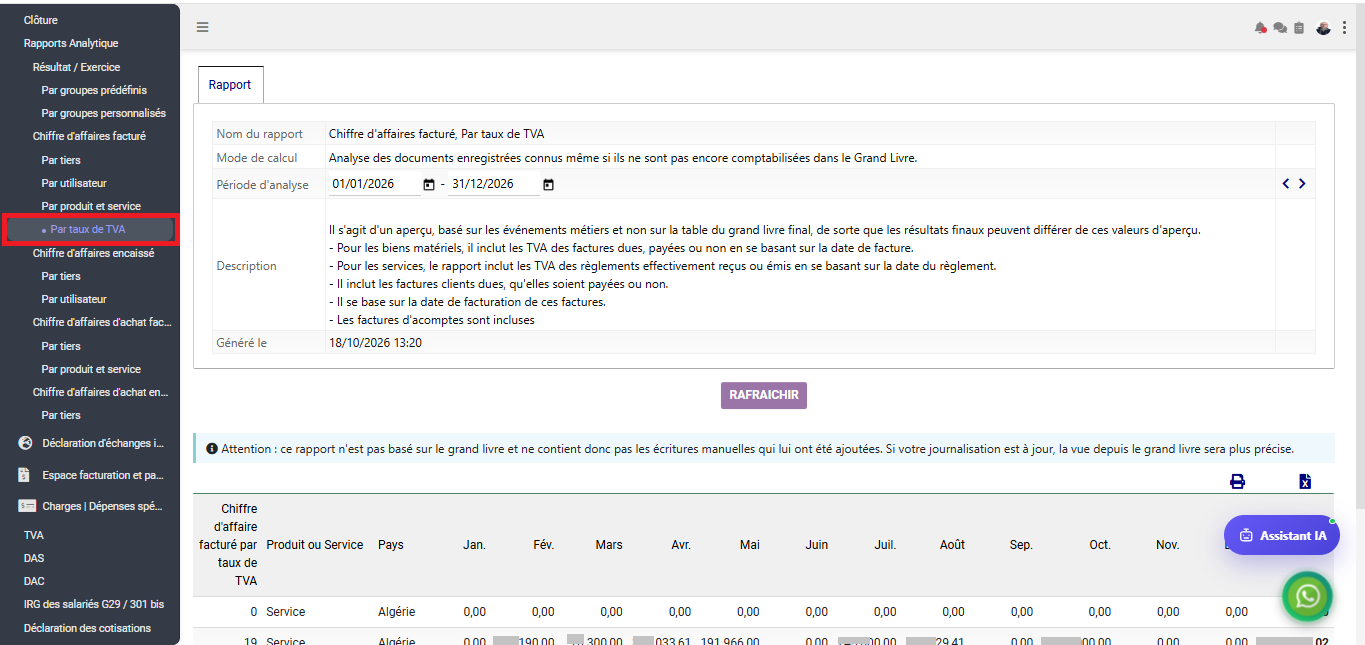This screenshot has width=1365, height=645.
Task: Click the card icon beside Charges | Dépenses
Action: coord(26,506)
